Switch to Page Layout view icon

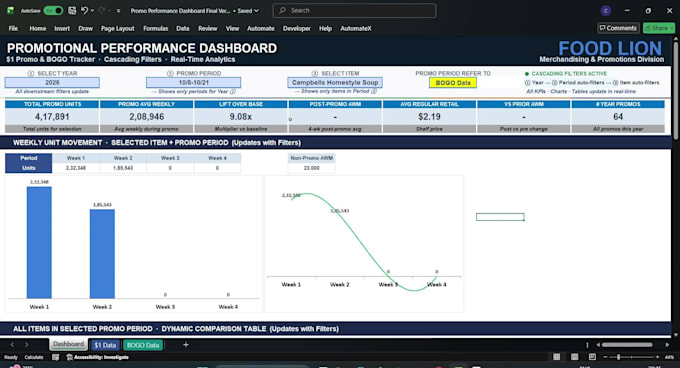point(575,357)
